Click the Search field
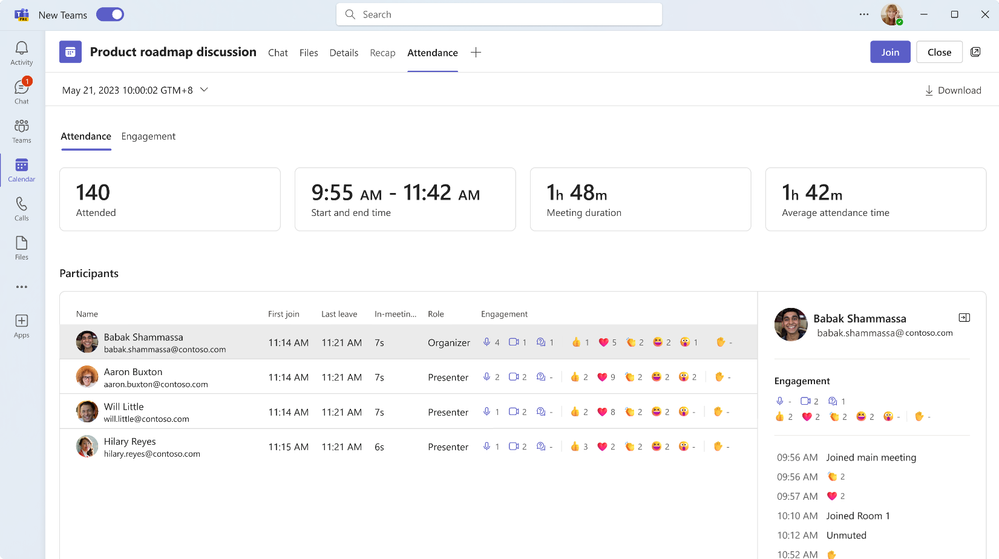Viewport: 999px width, 559px height. point(499,14)
